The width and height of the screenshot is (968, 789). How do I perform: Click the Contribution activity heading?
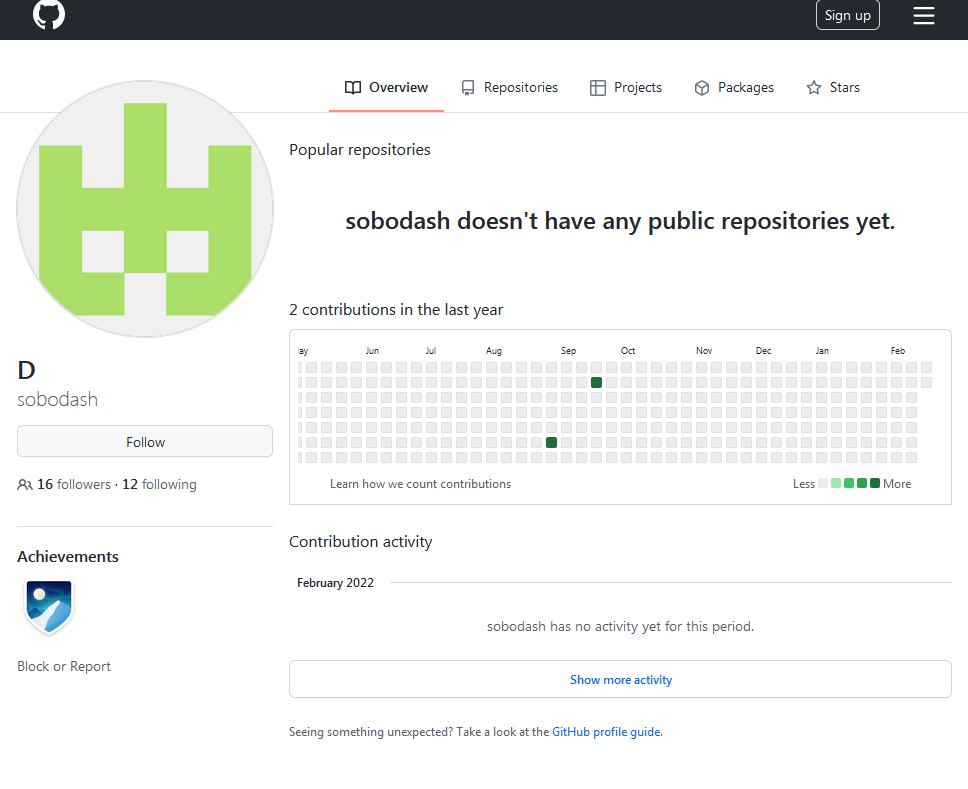[x=361, y=541]
